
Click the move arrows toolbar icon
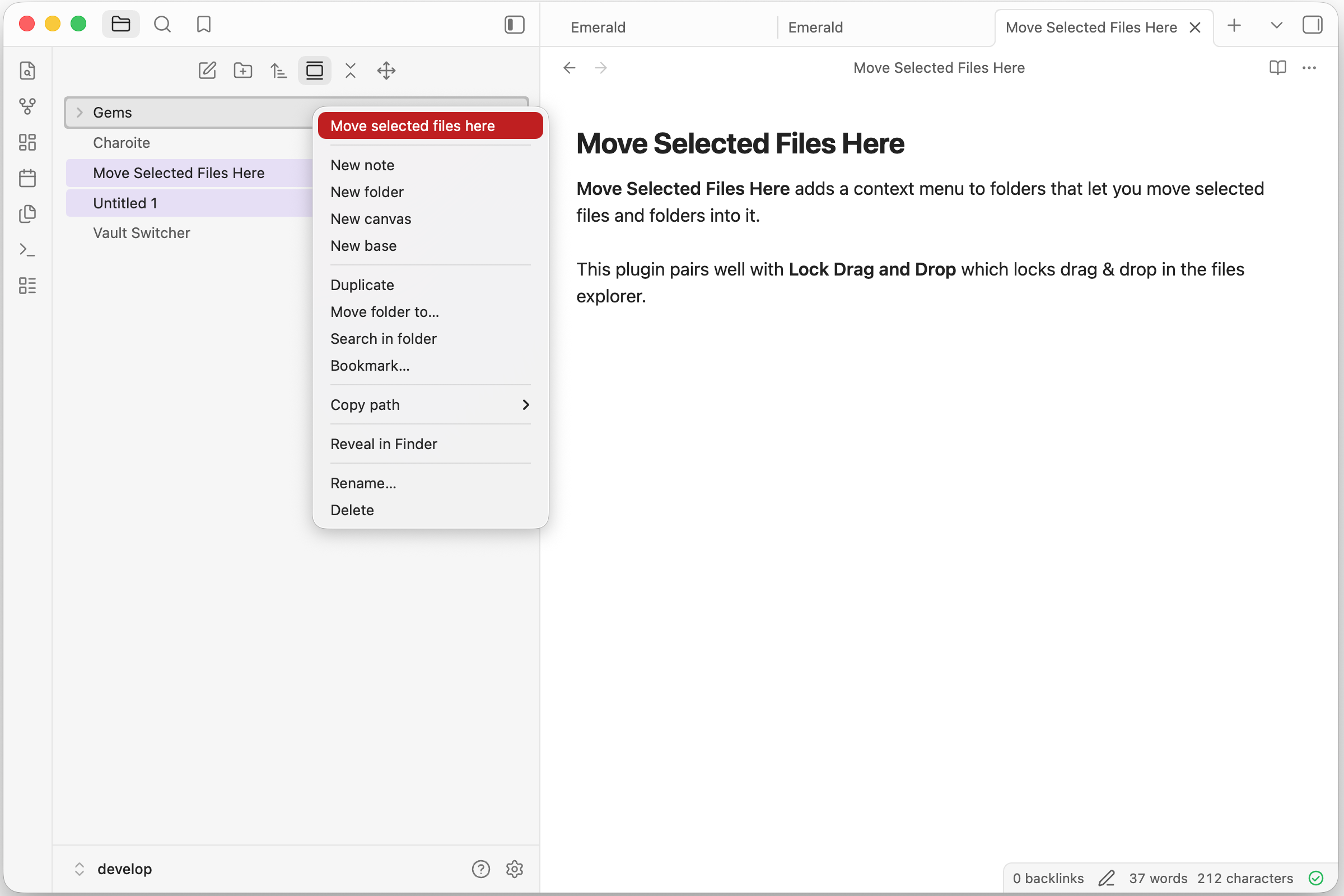point(386,71)
